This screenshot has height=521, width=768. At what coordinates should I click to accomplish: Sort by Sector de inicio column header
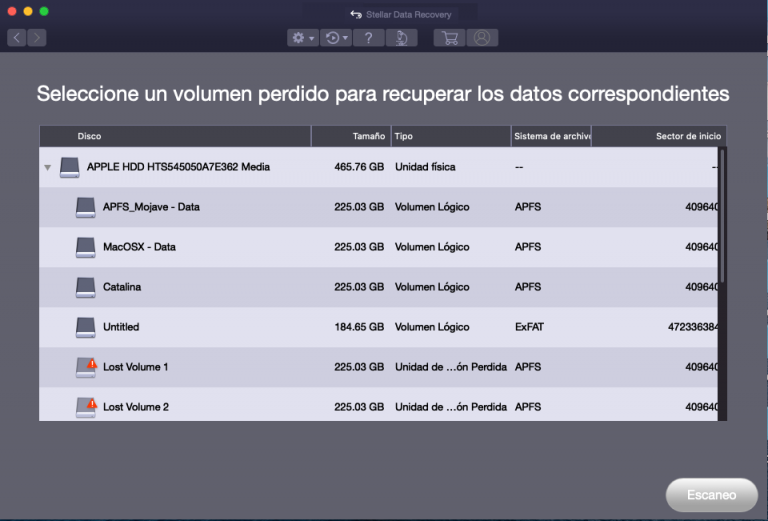[659, 136]
